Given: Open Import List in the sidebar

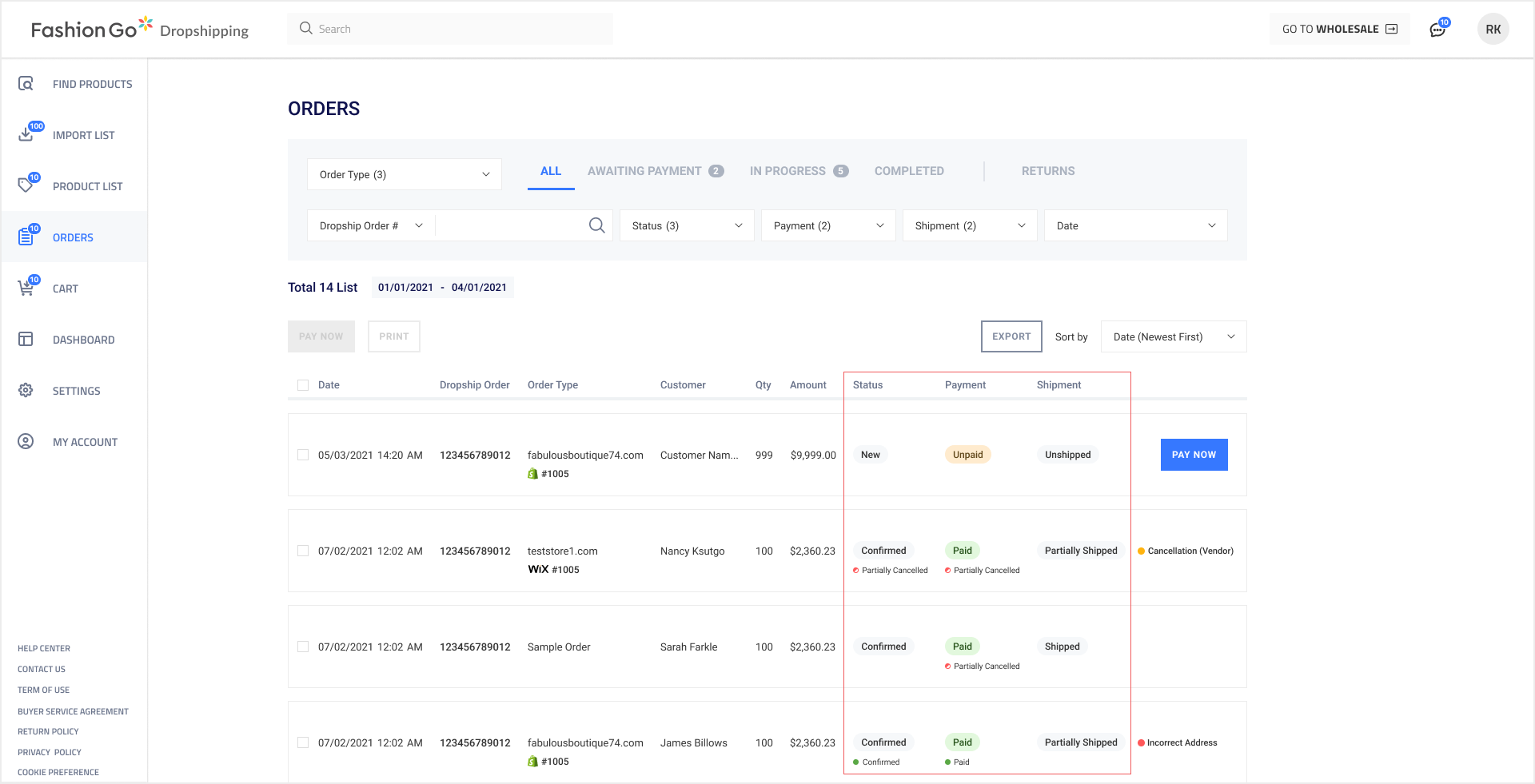Looking at the screenshot, I should coord(74,134).
